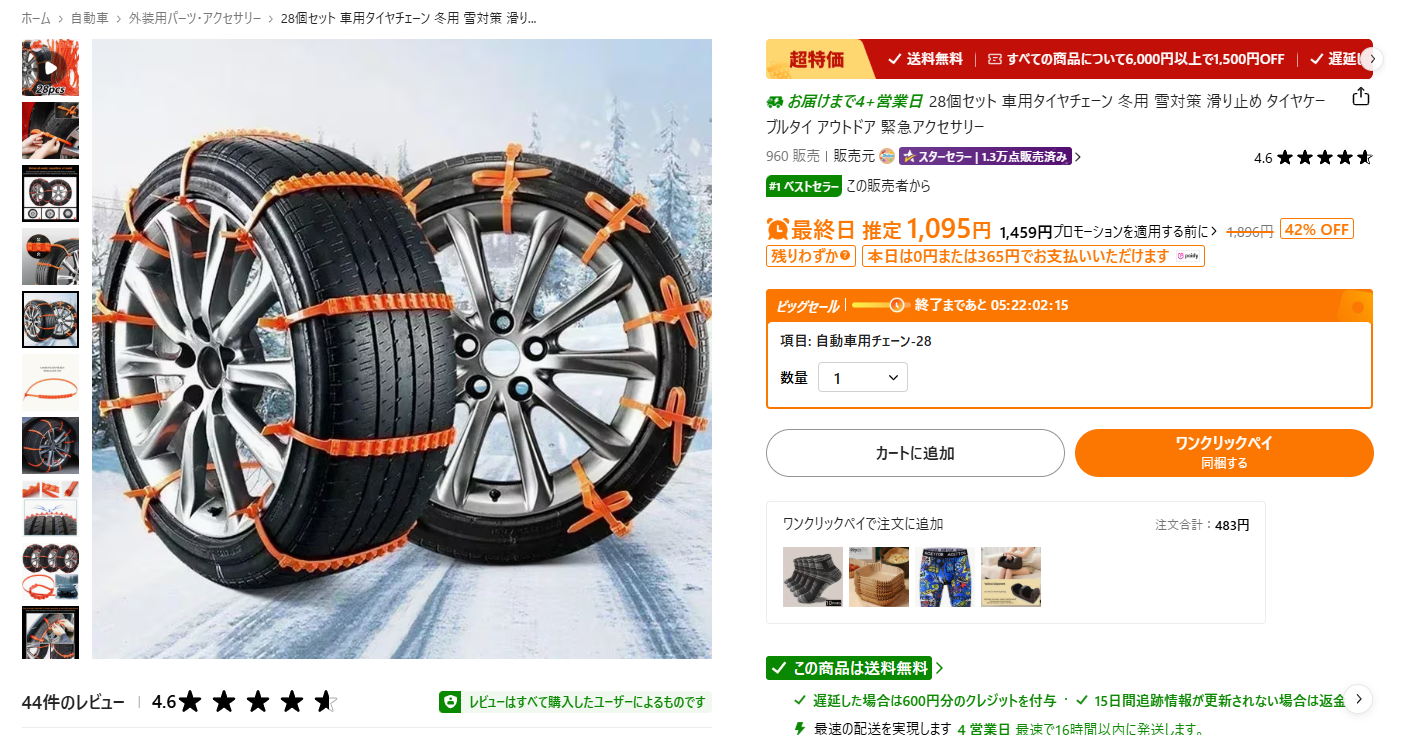Expand promotion price details chevron
The width and height of the screenshot is (1412, 735).
pos(1215,231)
